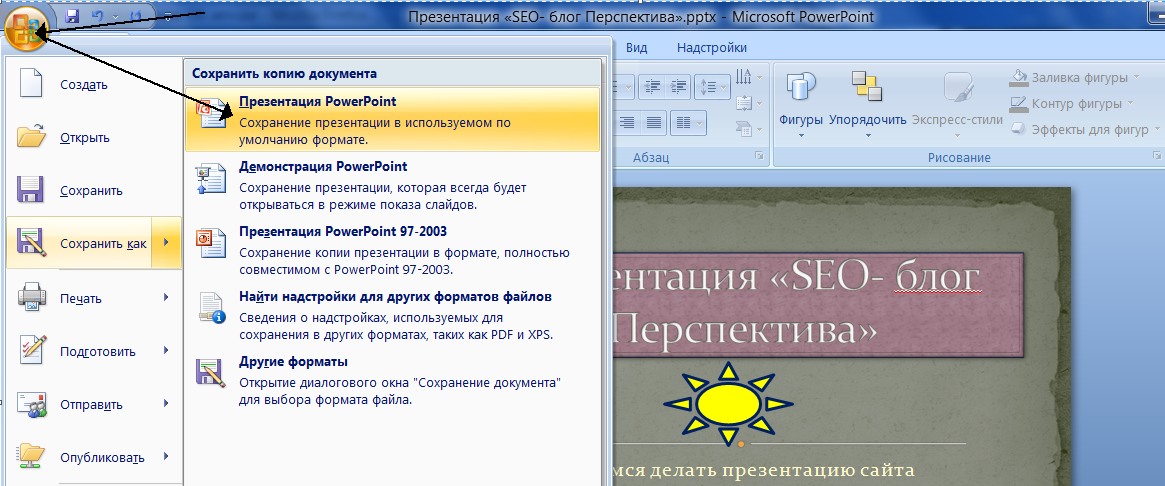The image size is (1165, 486).
Task: Click the round Office button
Action: click(x=26, y=27)
